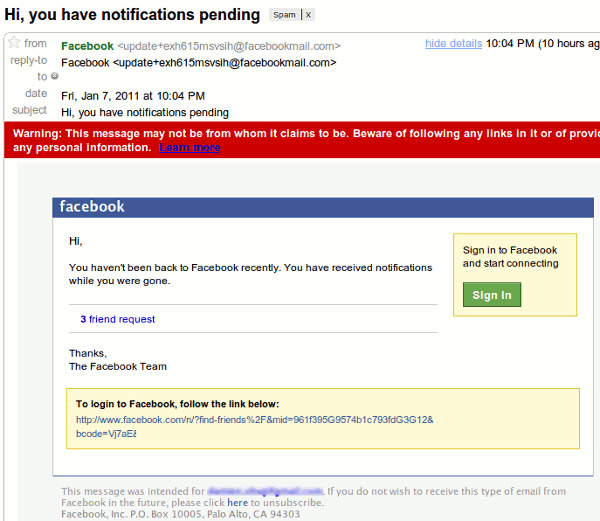Viewport: 600px width, 521px height.
Task: Click 'Sign in to Facebook and start connecting' text
Action: pos(510,257)
